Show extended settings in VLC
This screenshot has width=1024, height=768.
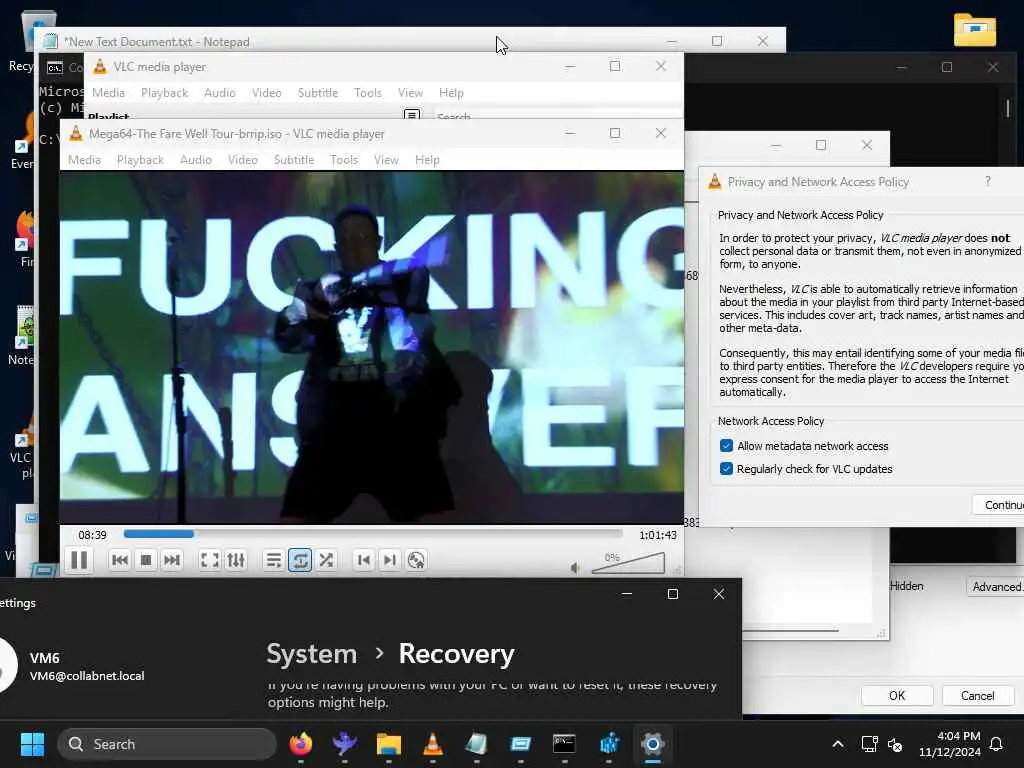coord(236,560)
